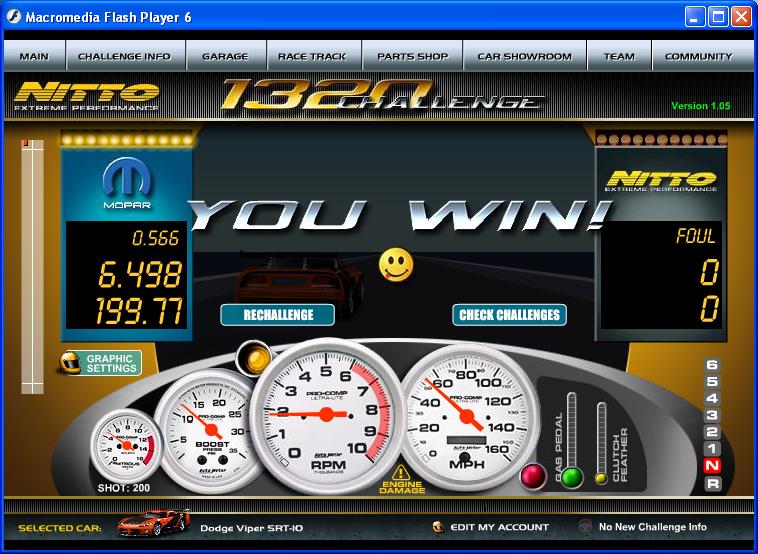Image resolution: width=758 pixels, height=554 pixels.
Task: Click the green gas pedal knob
Action: tap(572, 477)
